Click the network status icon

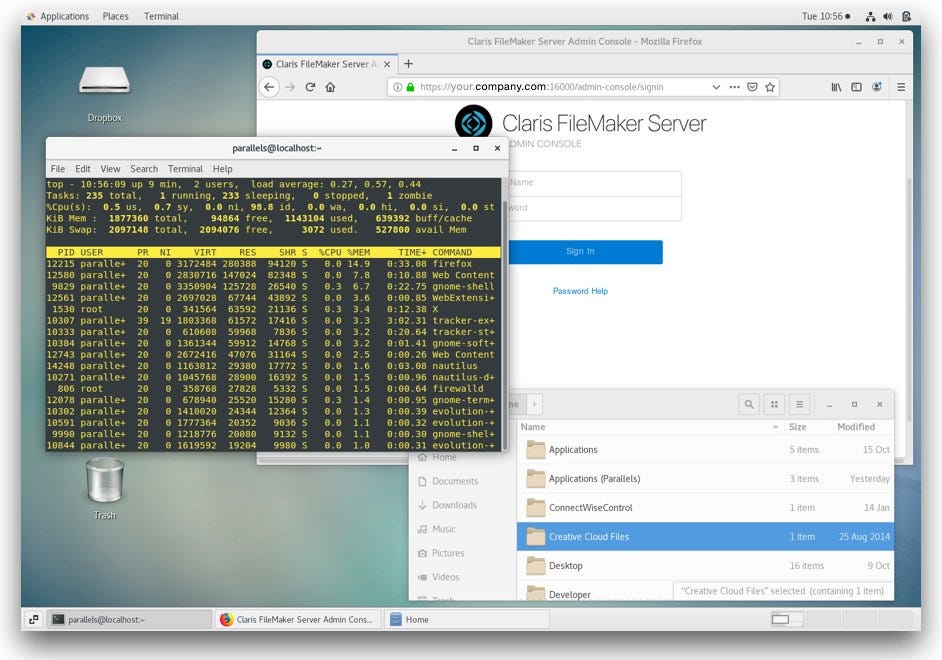[x=870, y=16]
